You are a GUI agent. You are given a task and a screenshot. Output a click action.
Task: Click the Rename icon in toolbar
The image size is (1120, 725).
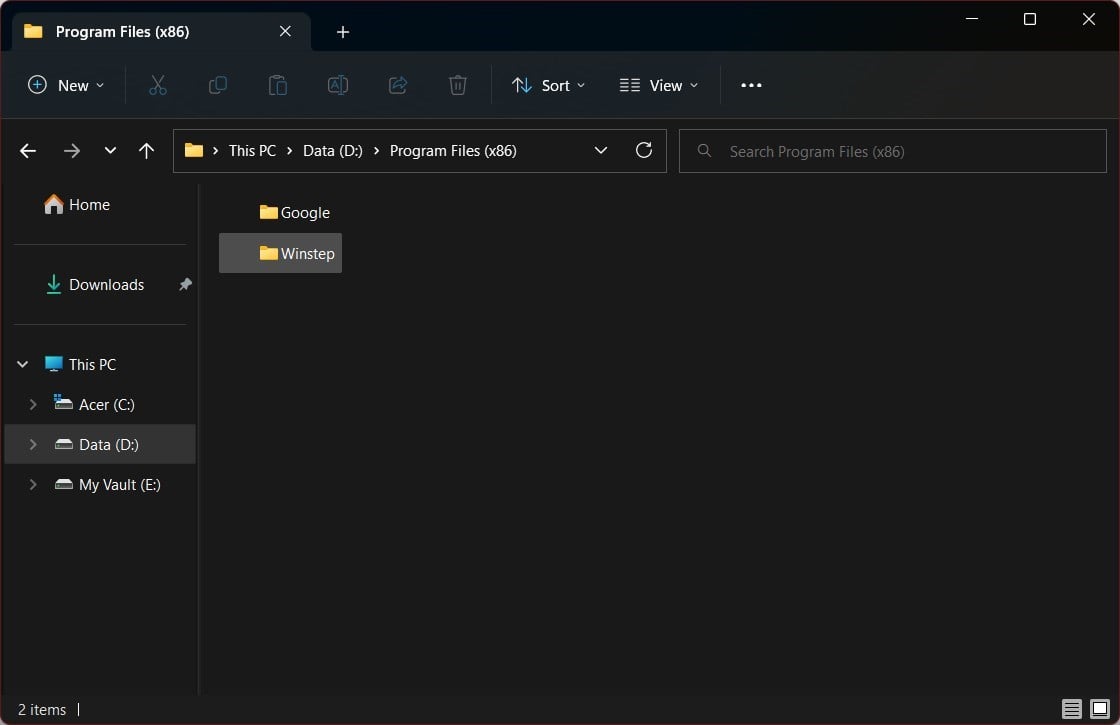click(338, 85)
